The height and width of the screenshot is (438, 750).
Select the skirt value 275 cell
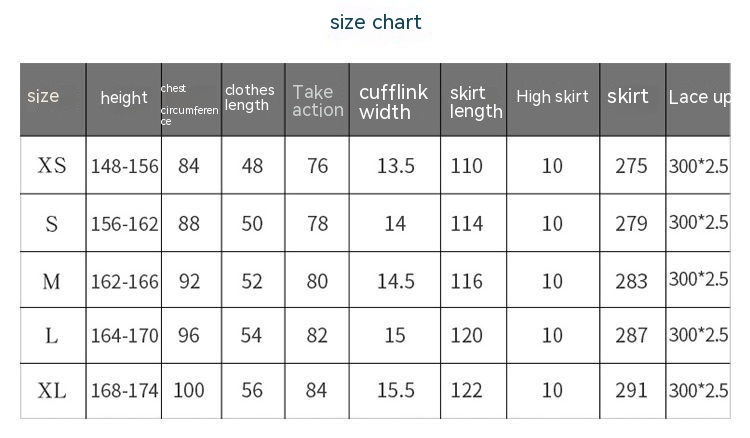631,166
